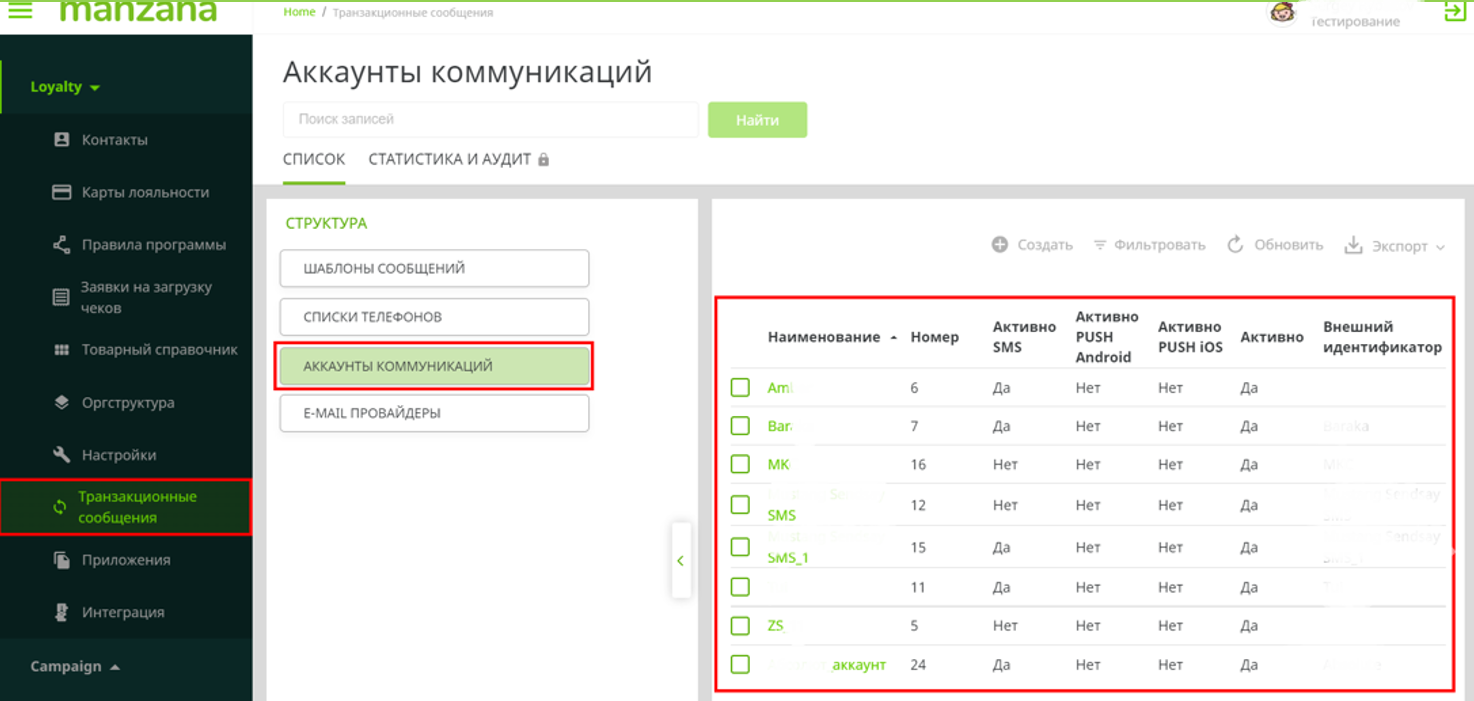Click the Найти search button

tap(757, 120)
